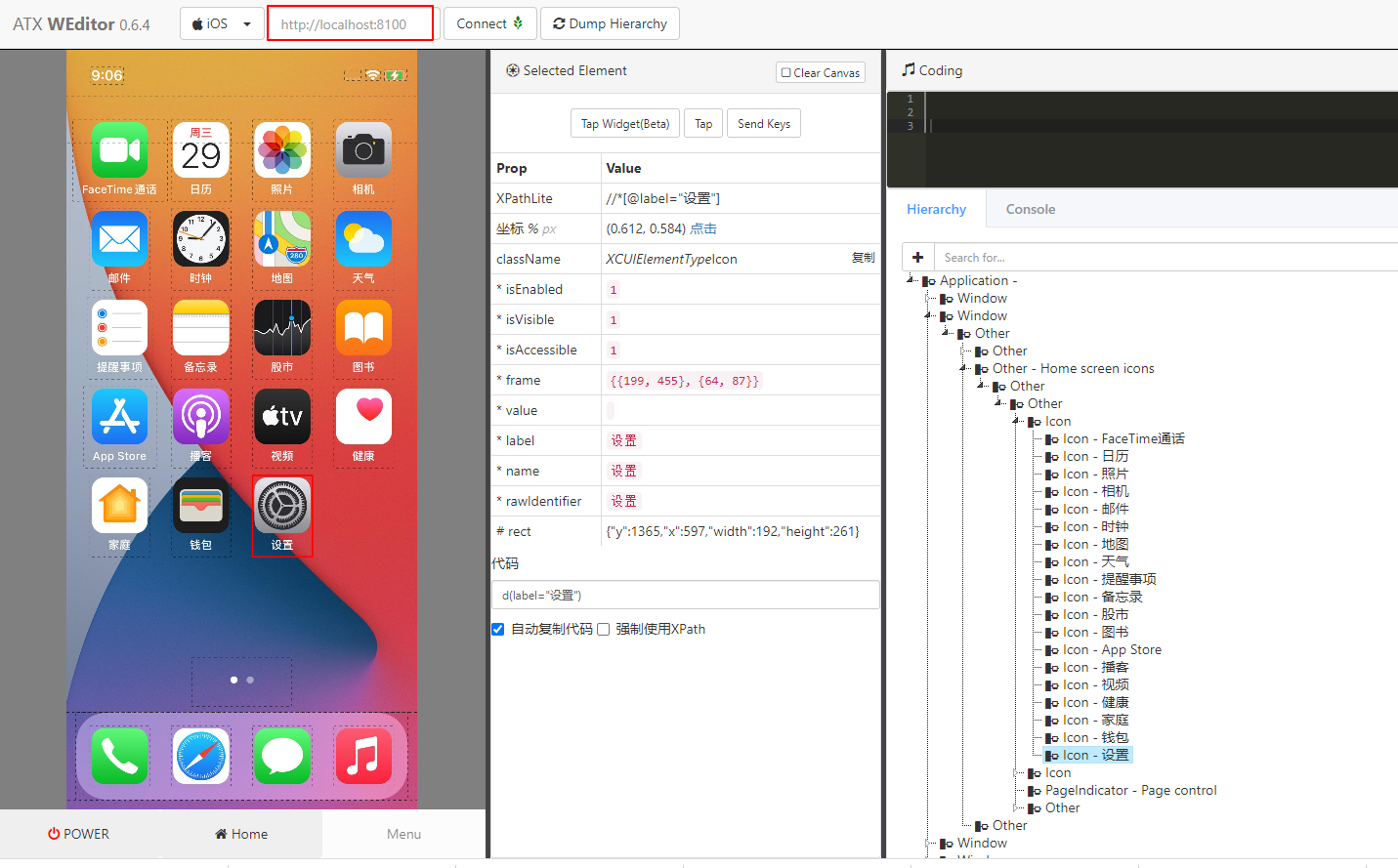1398x868 pixels.
Task: Open the iOS platform dropdown
Action: point(222,23)
